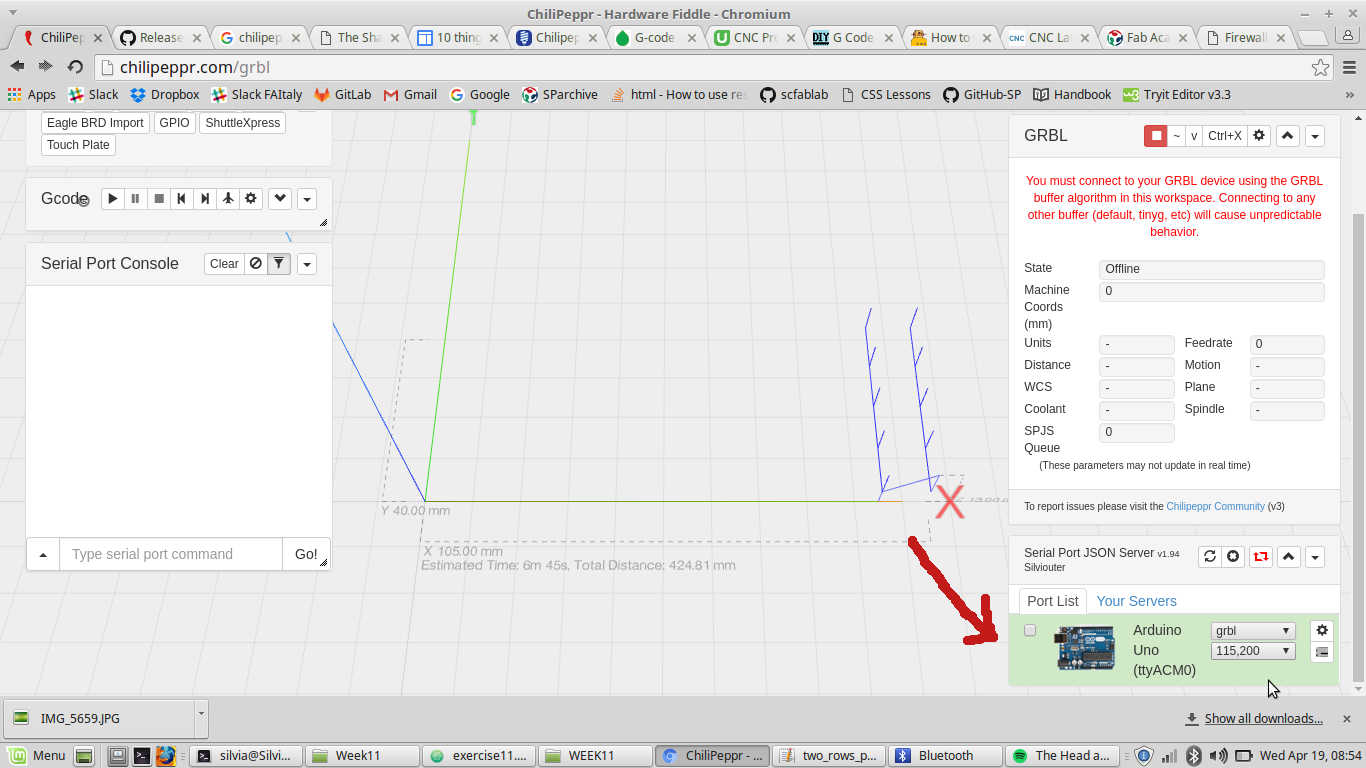
Task: Toggle the console filter funnel button
Action: click(279, 264)
